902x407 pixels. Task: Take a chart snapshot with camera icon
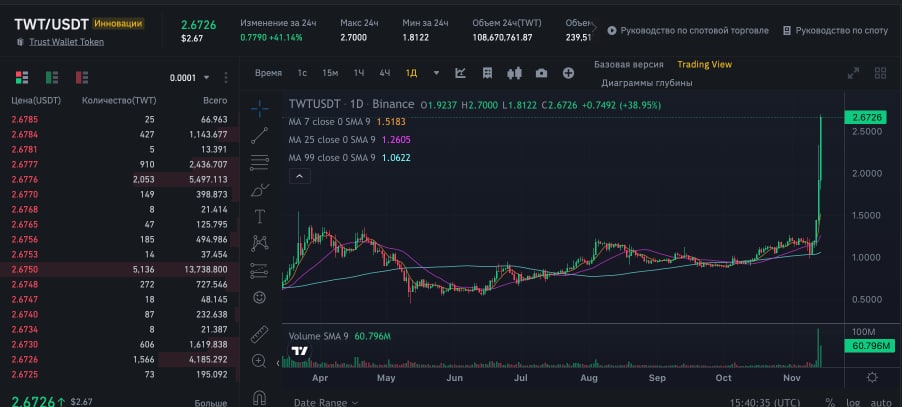pos(541,73)
